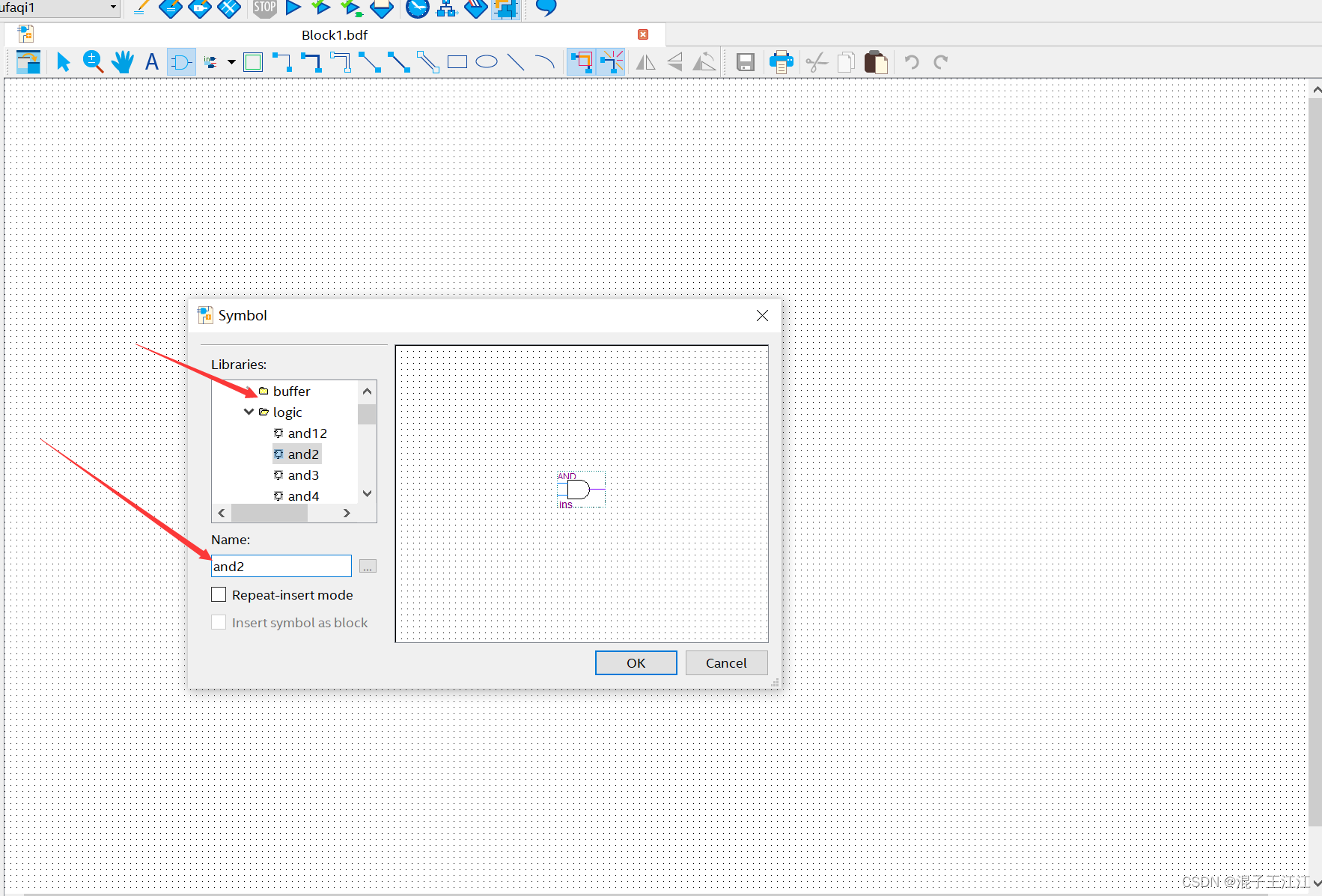Select the and4 symbol
The width and height of the screenshot is (1322, 896).
coord(296,496)
